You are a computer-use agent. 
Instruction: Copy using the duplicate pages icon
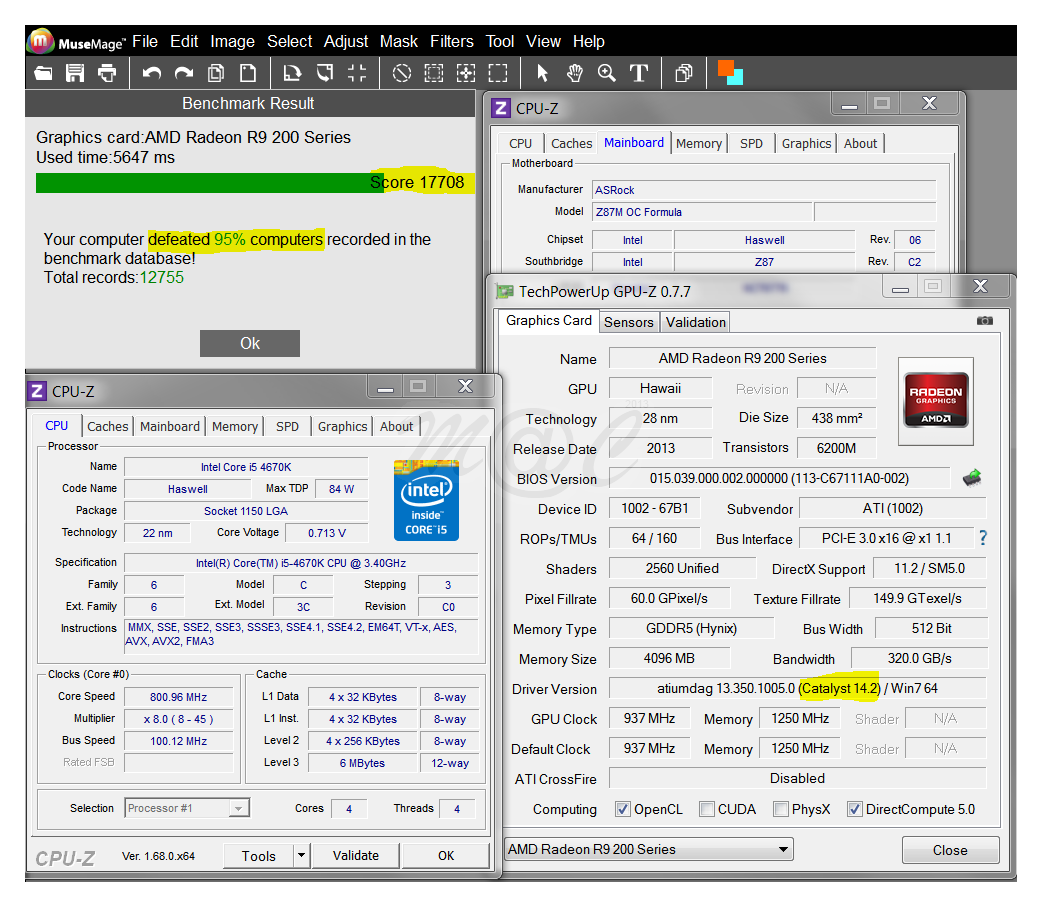(216, 73)
